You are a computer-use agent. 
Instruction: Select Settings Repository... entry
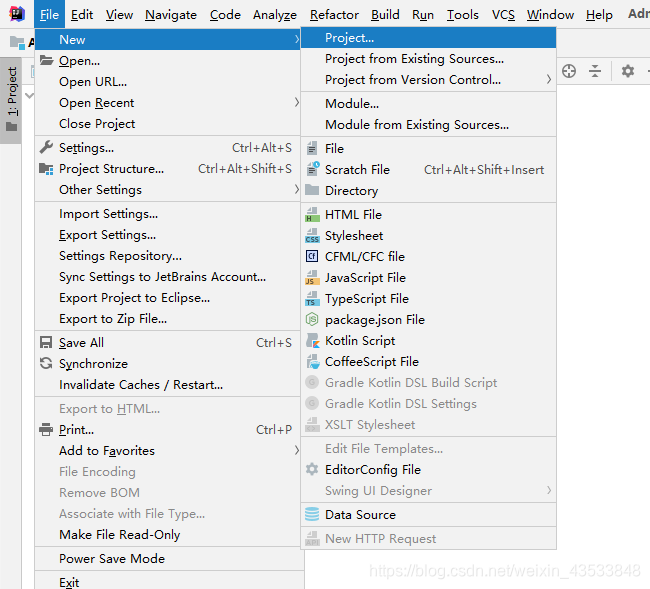point(167,256)
